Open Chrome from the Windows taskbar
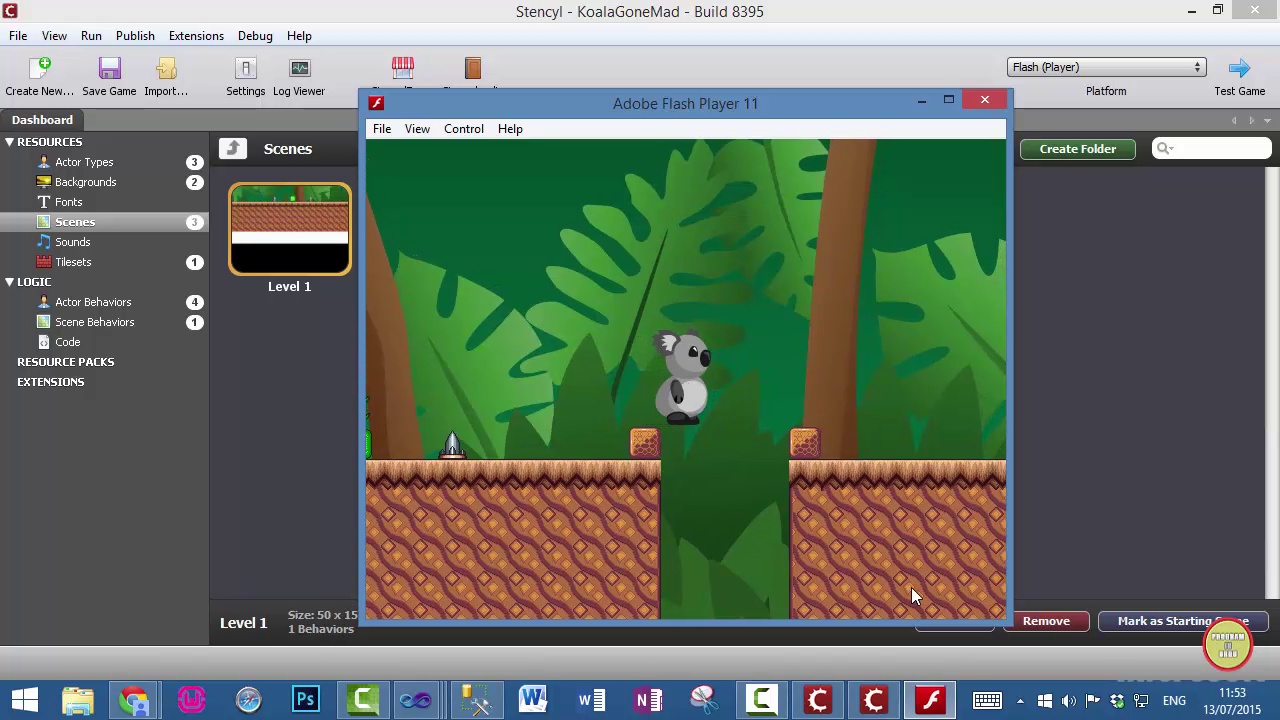This screenshot has width=1280, height=720. (134, 699)
